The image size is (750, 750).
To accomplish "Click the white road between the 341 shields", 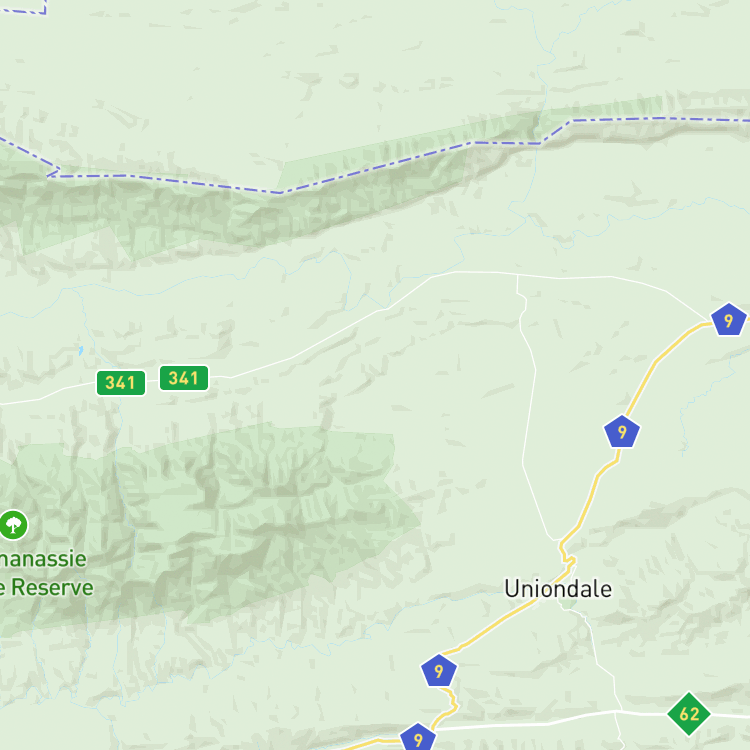I will tap(152, 381).
